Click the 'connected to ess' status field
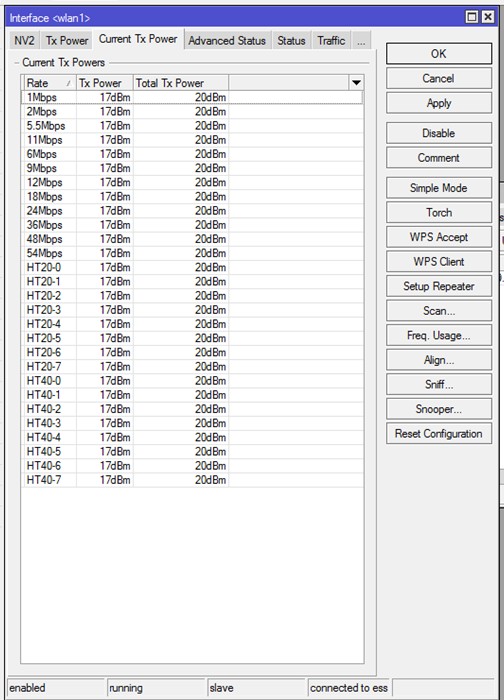This screenshot has width=504, height=700. [349, 688]
